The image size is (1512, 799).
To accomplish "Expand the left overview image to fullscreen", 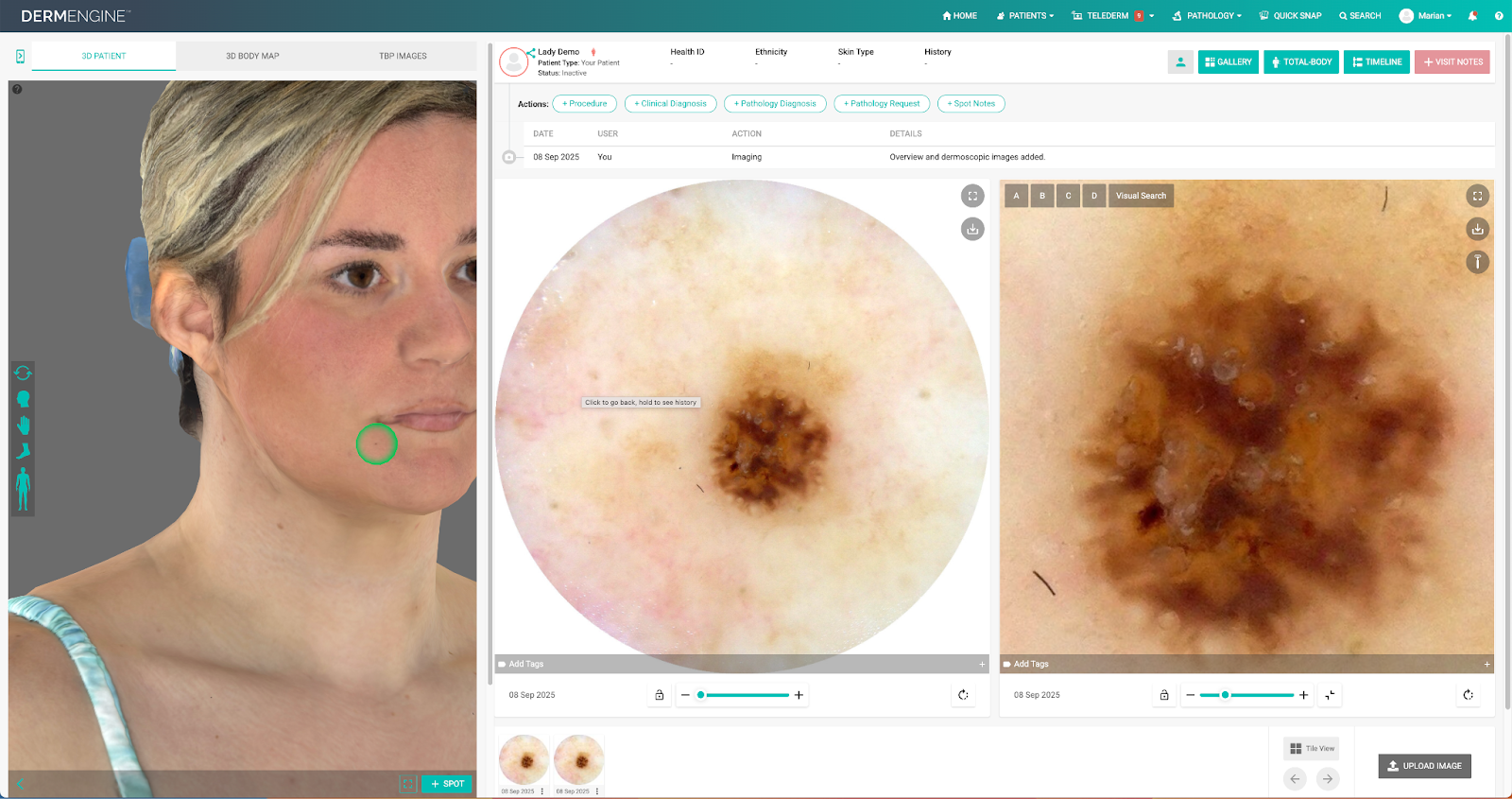I will click(x=972, y=196).
